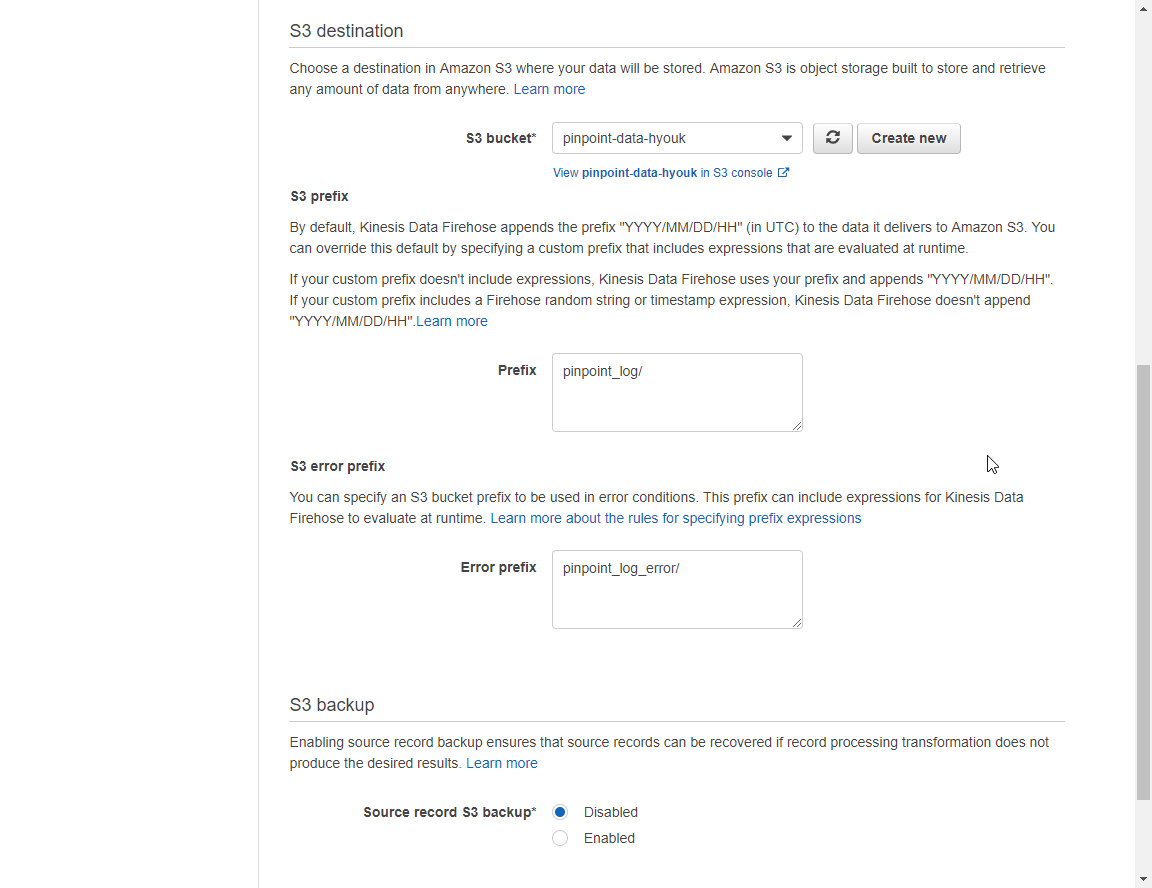Click the Prefix text area with pinpoint_log/
Screen dimensions: 1152x888
[x=677, y=392]
